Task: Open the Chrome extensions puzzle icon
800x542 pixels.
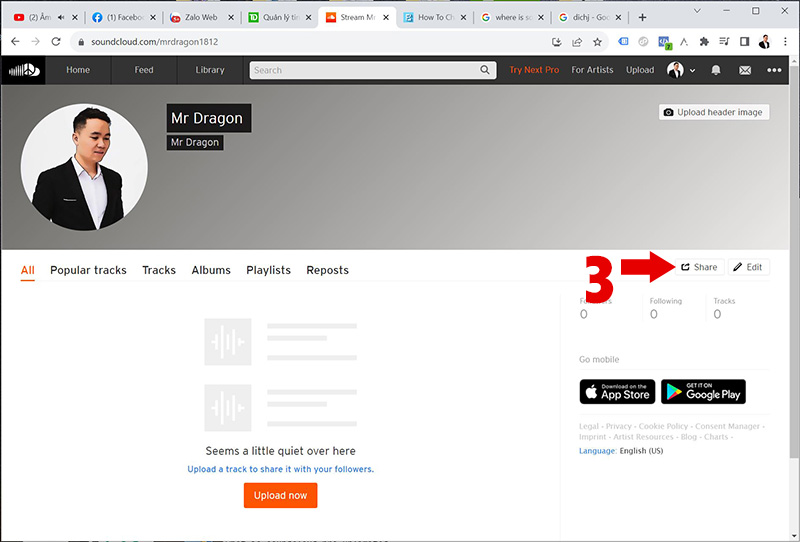Action: [703, 42]
